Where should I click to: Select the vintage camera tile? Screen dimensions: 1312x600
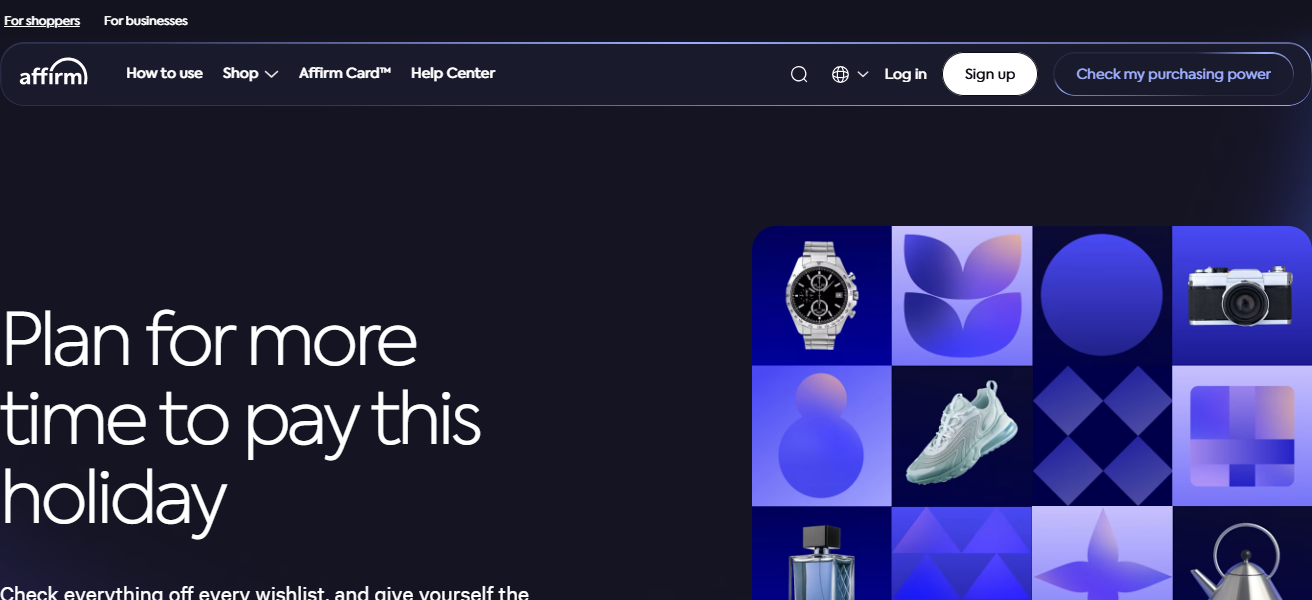[x=1241, y=296]
